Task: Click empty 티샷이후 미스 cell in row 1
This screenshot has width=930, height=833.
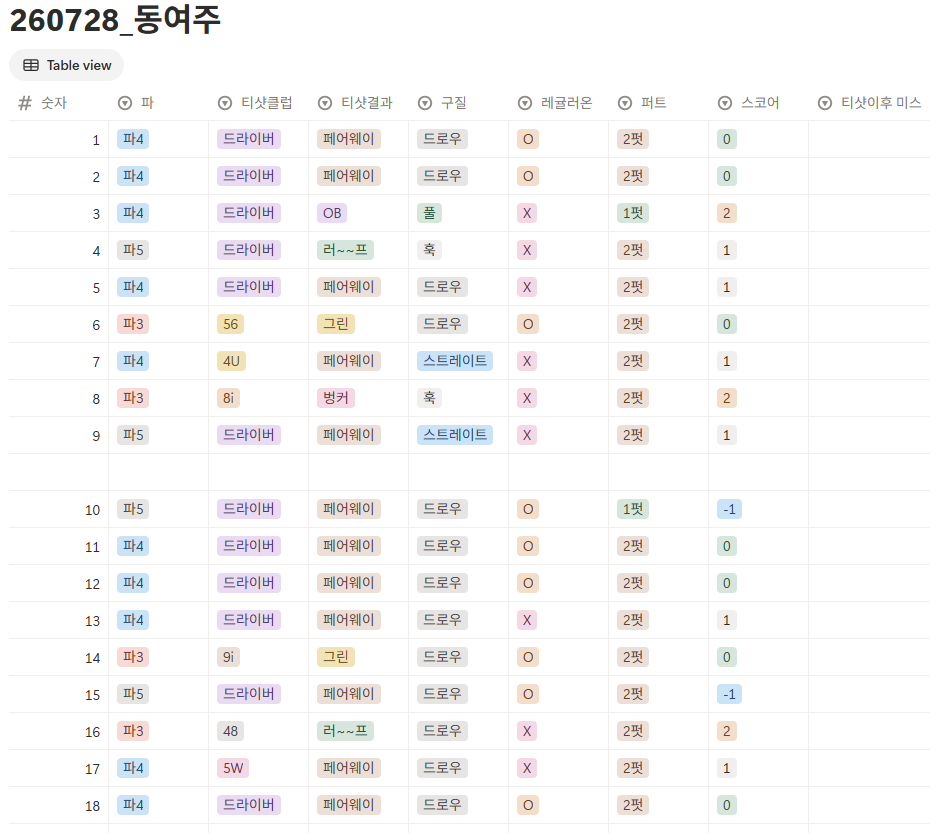Action: tap(870, 139)
